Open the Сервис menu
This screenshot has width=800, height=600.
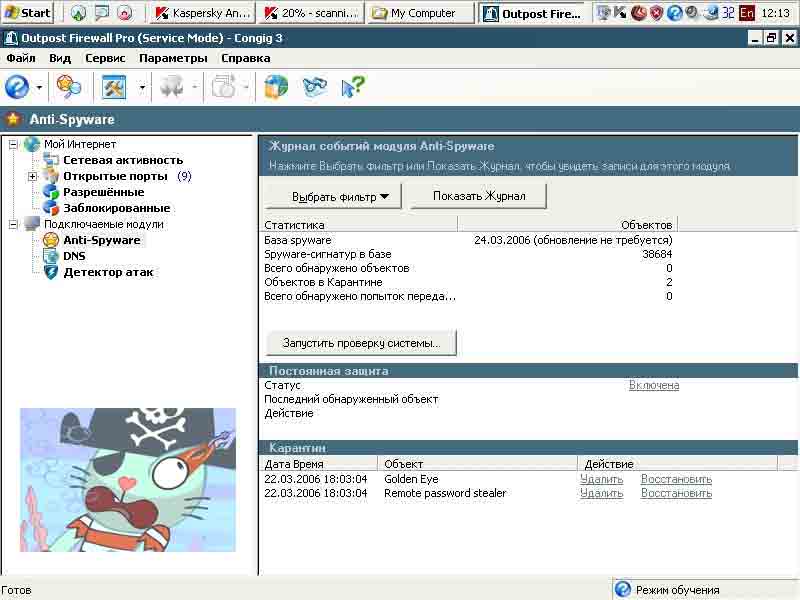[x=105, y=58]
